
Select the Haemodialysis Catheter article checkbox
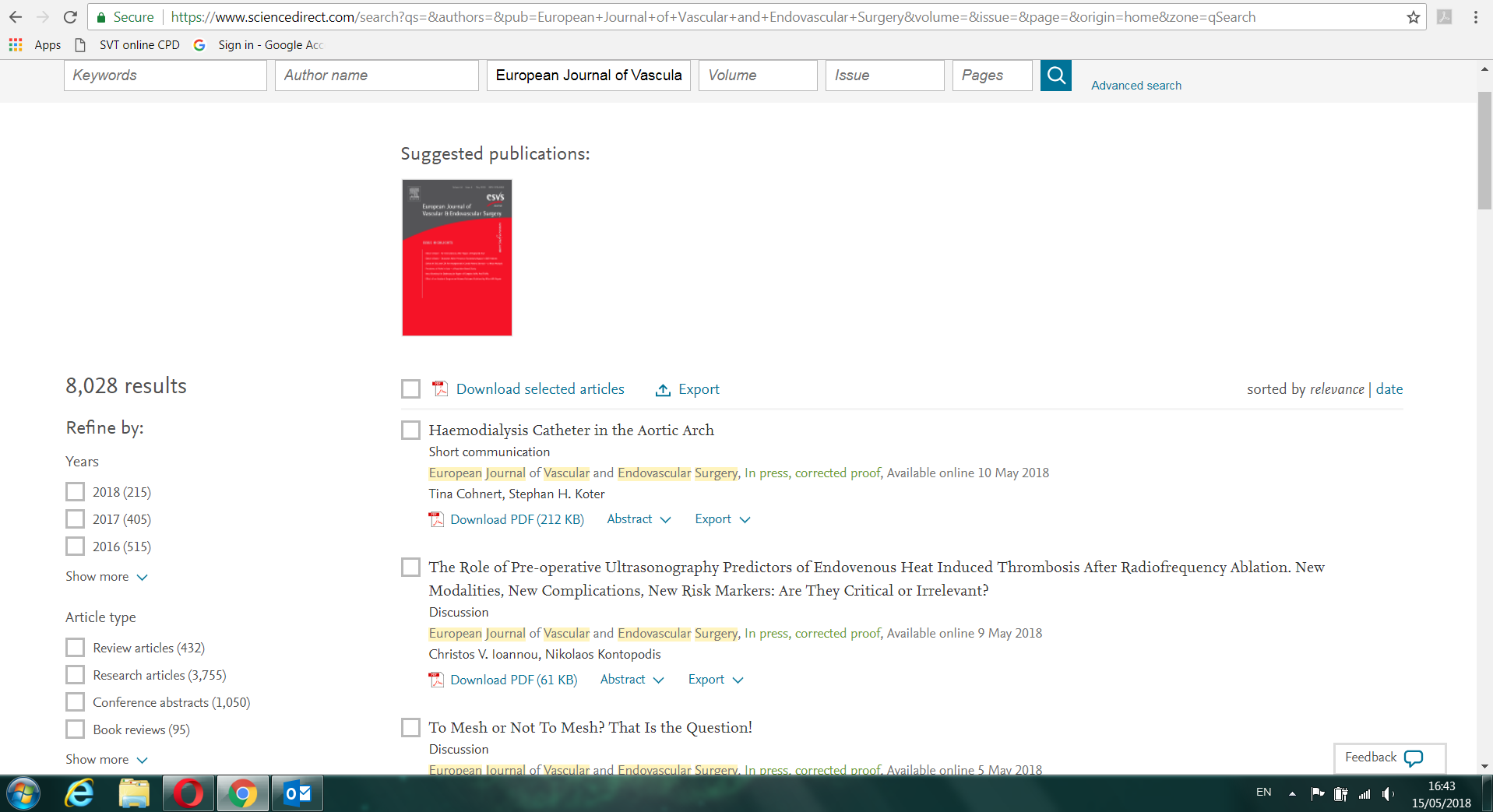(410, 431)
